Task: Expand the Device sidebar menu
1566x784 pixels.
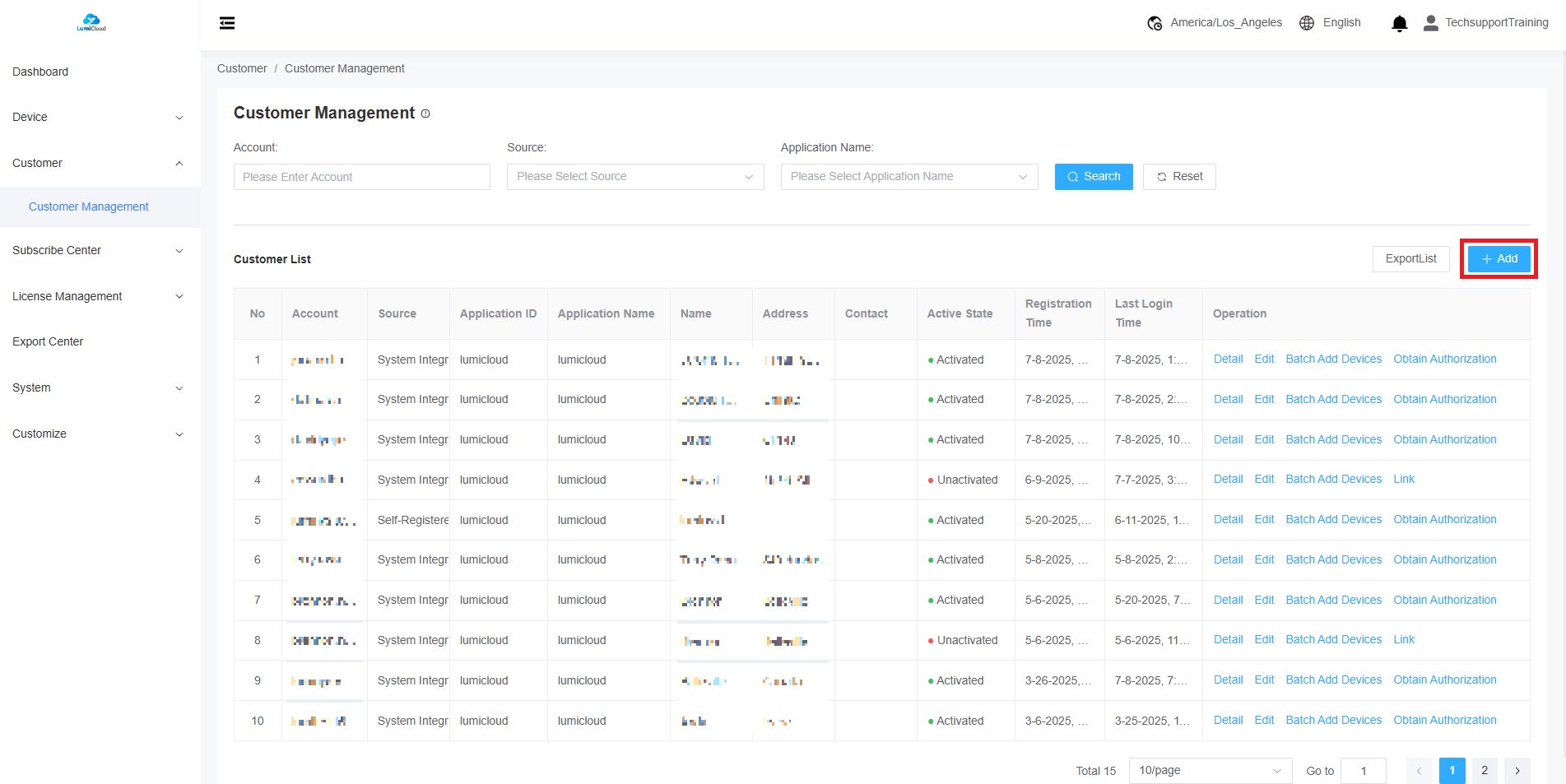Action: tap(99, 118)
